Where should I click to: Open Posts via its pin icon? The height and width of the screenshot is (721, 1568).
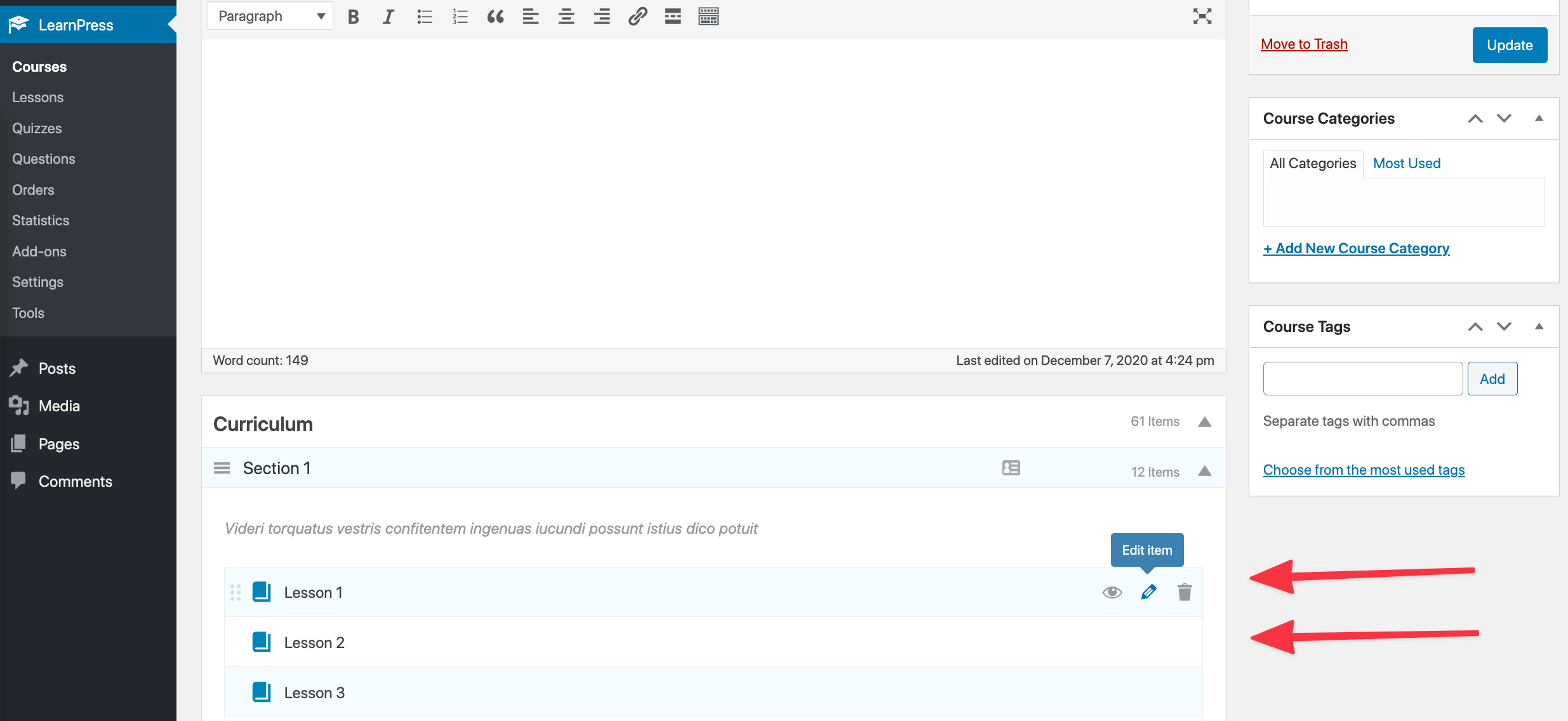pyautogui.click(x=18, y=368)
